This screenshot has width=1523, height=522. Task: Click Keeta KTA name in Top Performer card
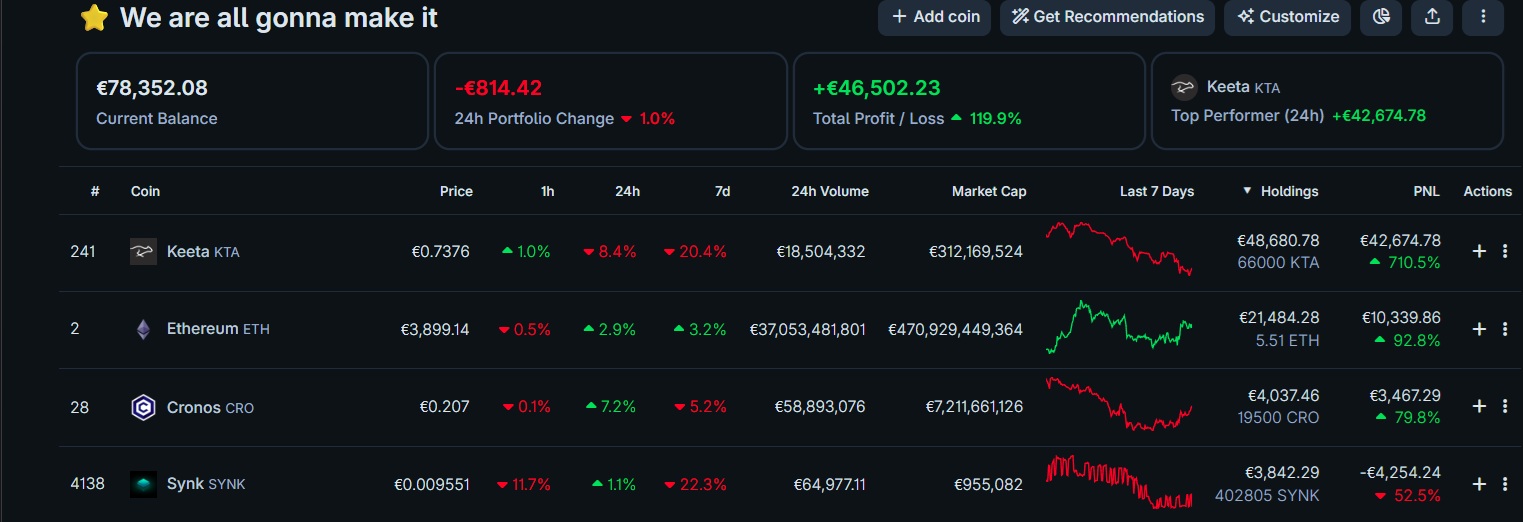[1243, 87]
